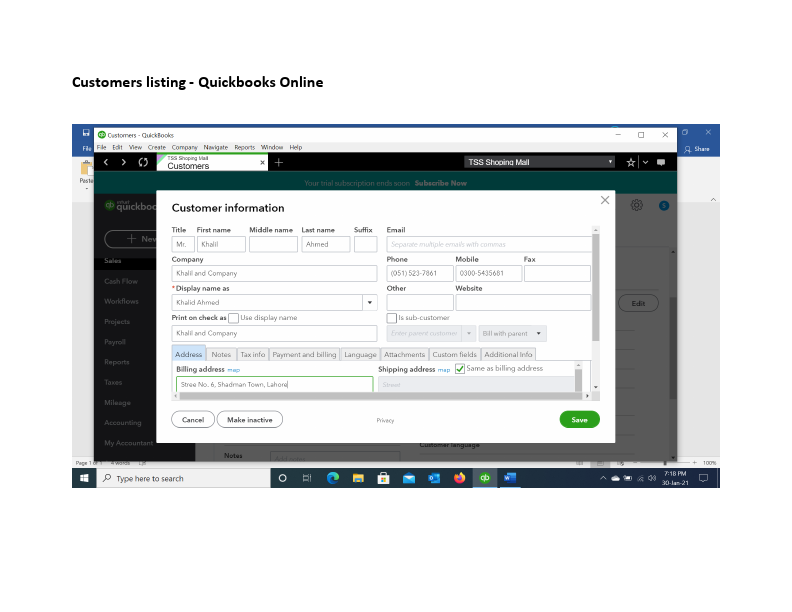Tick the Use display name checkbox
This screenshot has height=612, width=792.
click(x=233, y=318)
